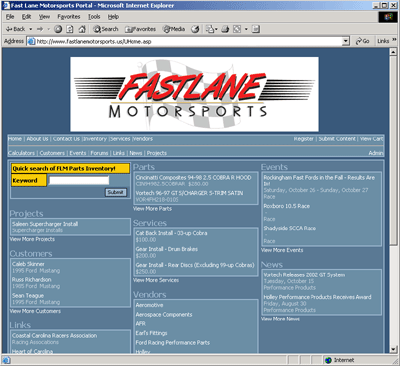
Task: Click the Go button beside address bar
Action: pos(362,41)
